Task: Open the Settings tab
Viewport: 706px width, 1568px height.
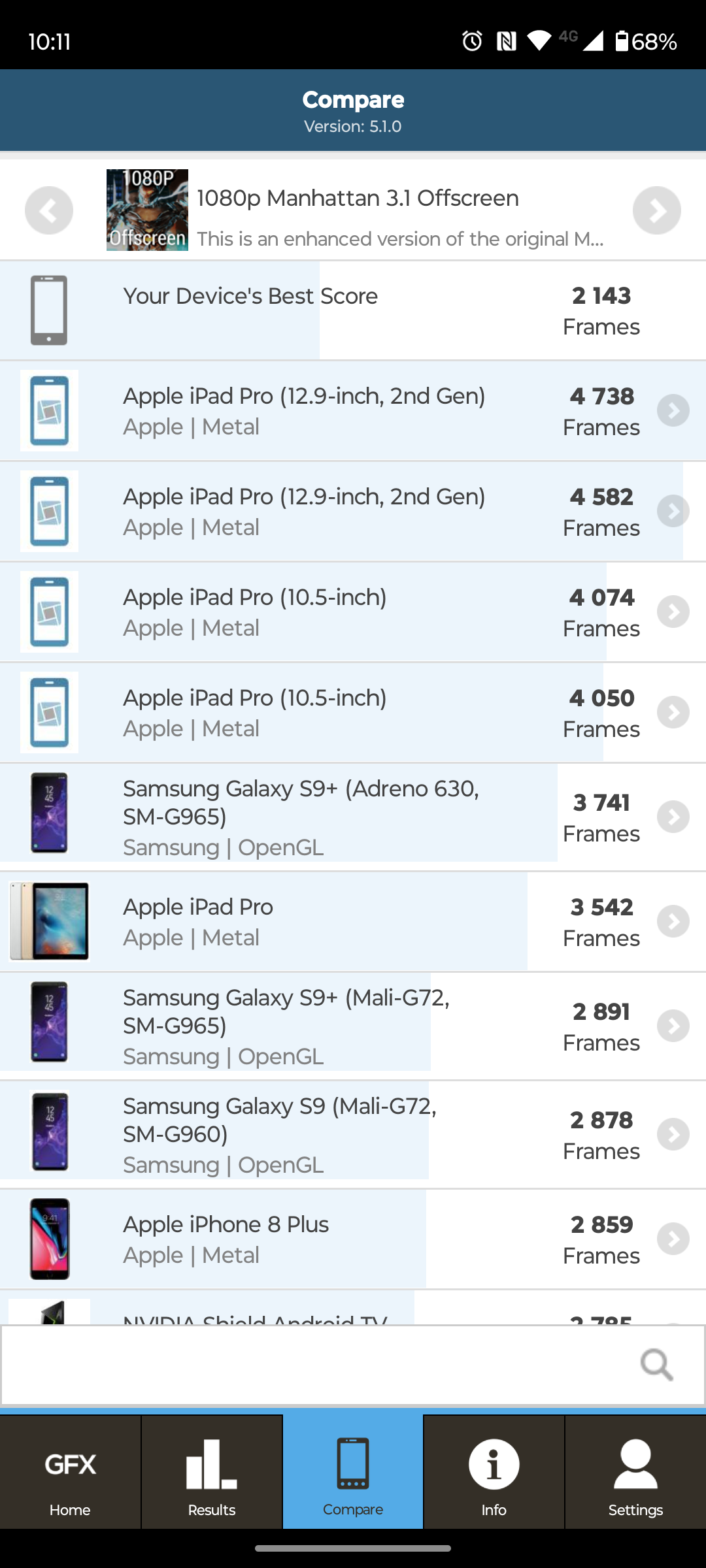Action: point(635,1473)
